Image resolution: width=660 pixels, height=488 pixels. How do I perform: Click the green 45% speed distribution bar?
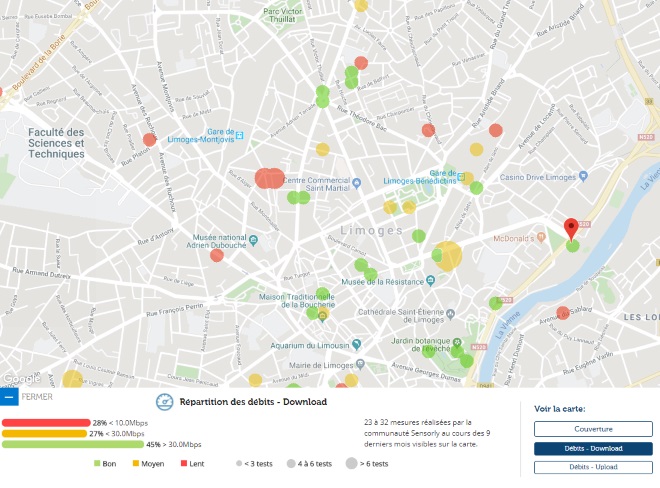click(x=73, y=444)
